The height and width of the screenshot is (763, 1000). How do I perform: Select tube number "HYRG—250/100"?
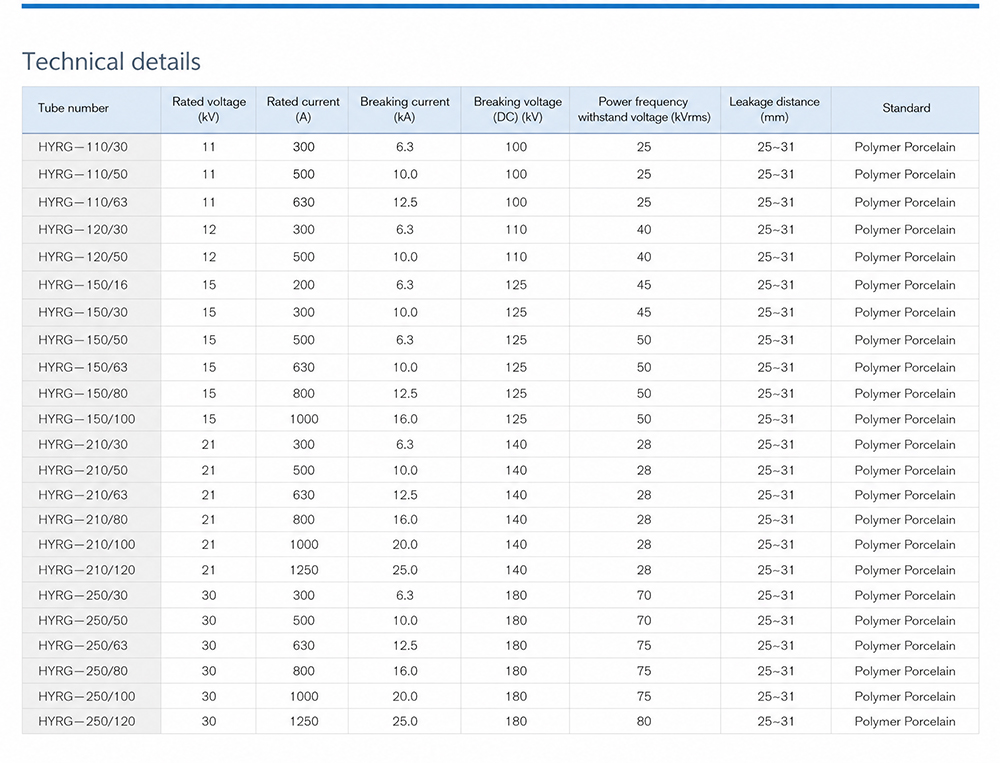(87, 697)
